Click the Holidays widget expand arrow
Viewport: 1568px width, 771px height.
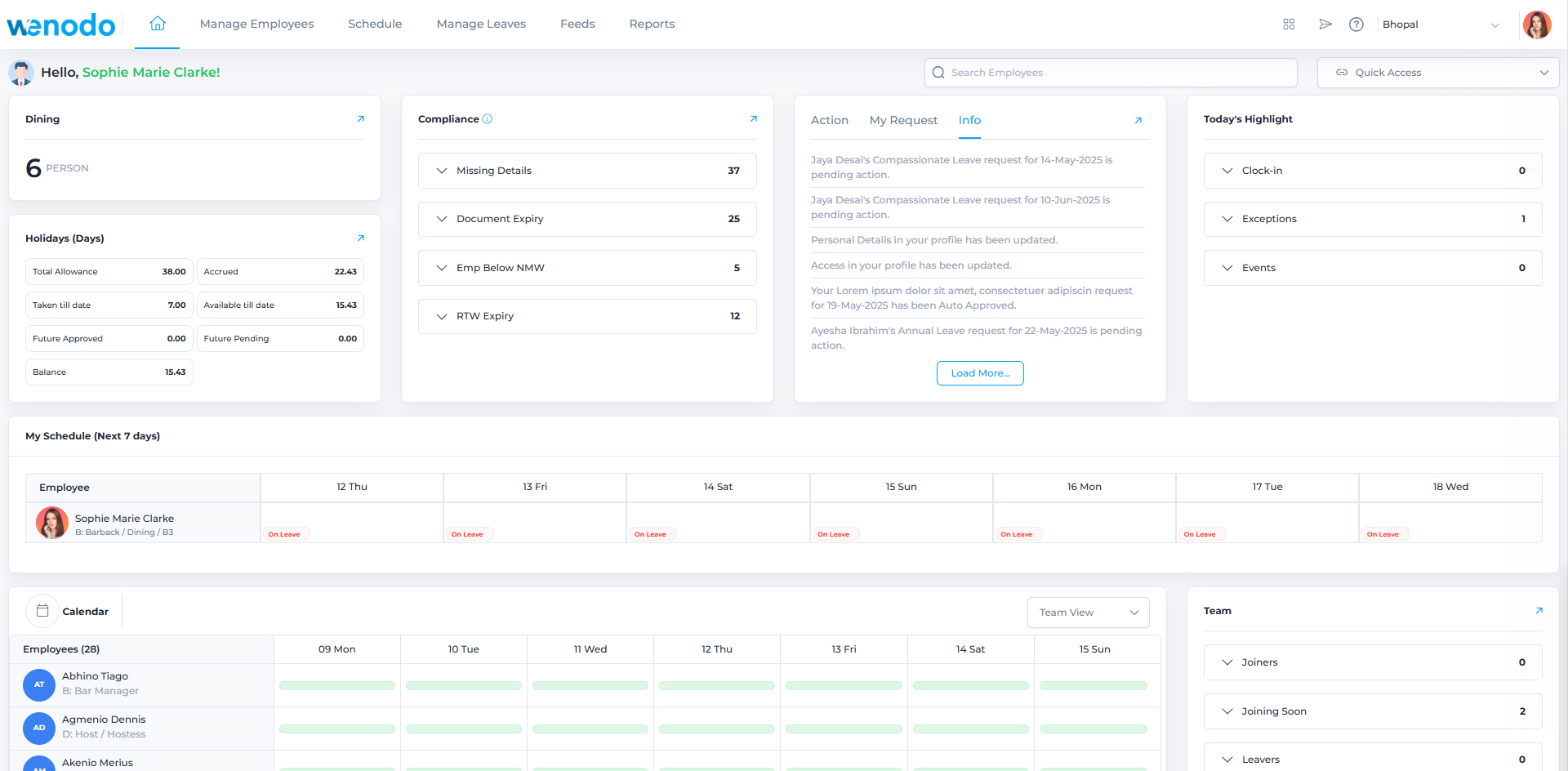[x=361, y=238]
